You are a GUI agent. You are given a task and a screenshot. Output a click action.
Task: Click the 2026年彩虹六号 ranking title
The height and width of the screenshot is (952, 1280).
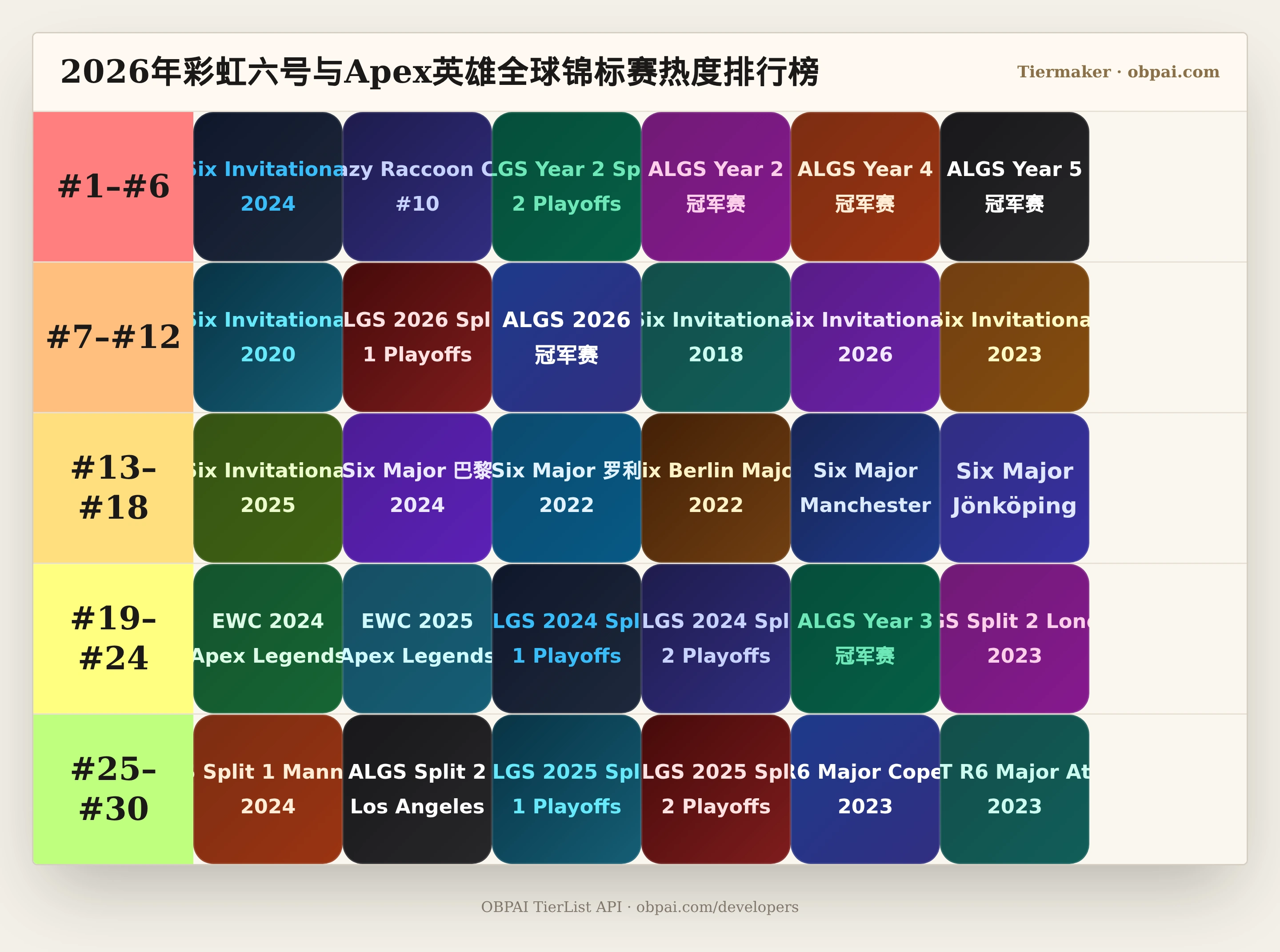click(x=440, y=72)
